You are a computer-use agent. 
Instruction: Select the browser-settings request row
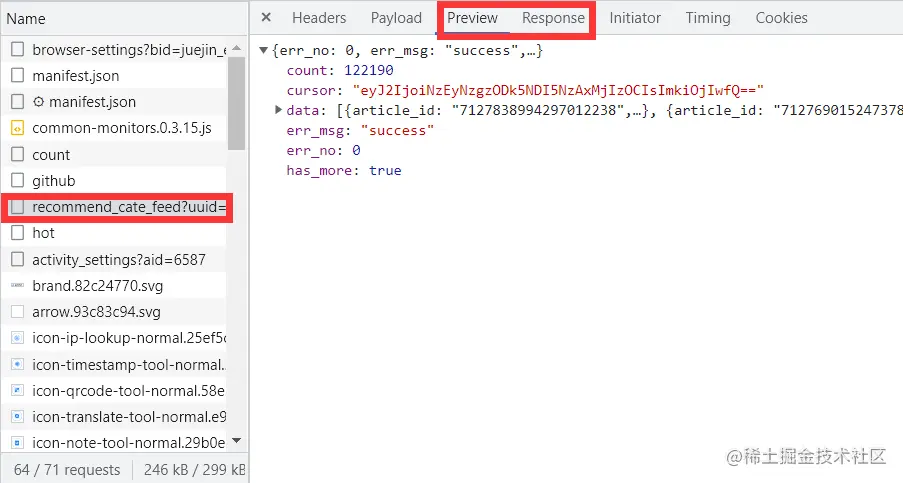tap(115, 50)
